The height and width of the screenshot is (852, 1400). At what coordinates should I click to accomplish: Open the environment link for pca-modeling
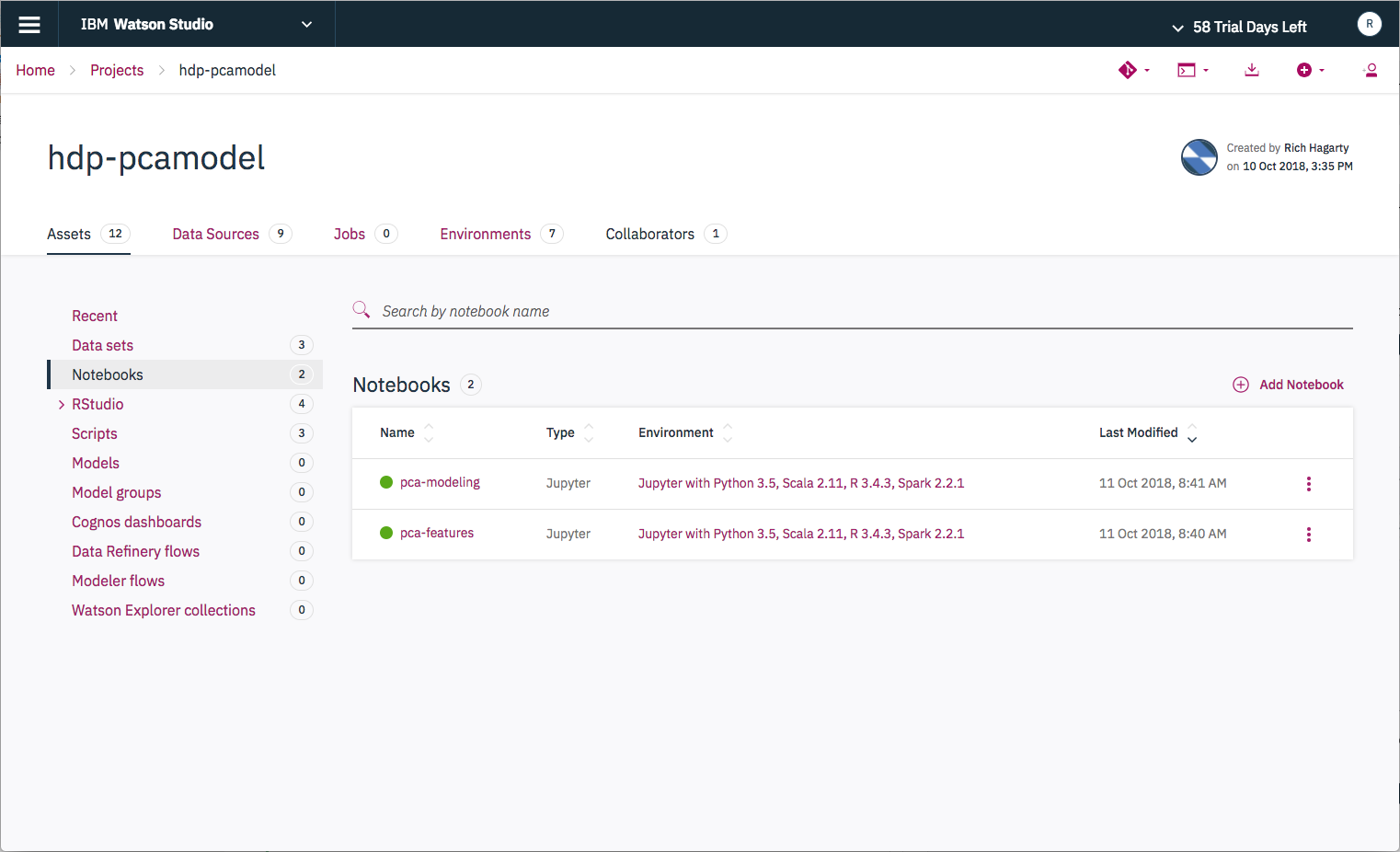801,483
